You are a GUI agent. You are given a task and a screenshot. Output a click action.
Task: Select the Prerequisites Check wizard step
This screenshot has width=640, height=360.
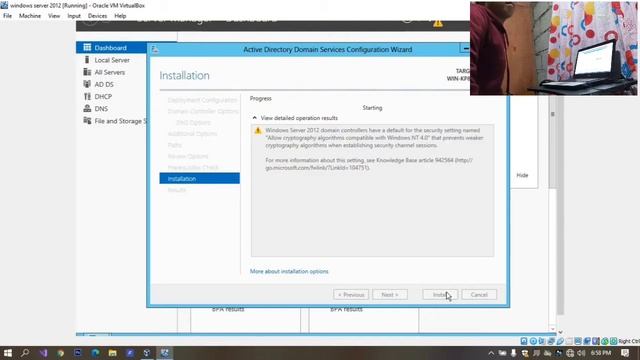[193, 168]
